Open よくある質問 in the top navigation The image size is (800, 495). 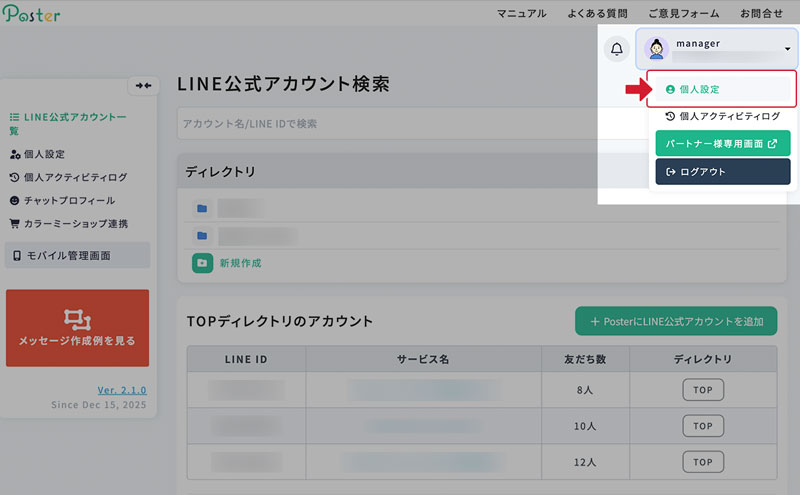click(x=596, y=13)
